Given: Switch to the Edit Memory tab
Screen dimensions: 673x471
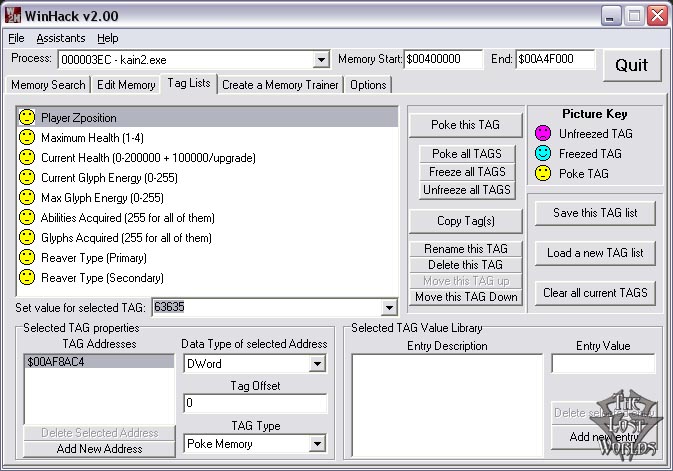Looking at the screenshot, I should coord(126,85).
